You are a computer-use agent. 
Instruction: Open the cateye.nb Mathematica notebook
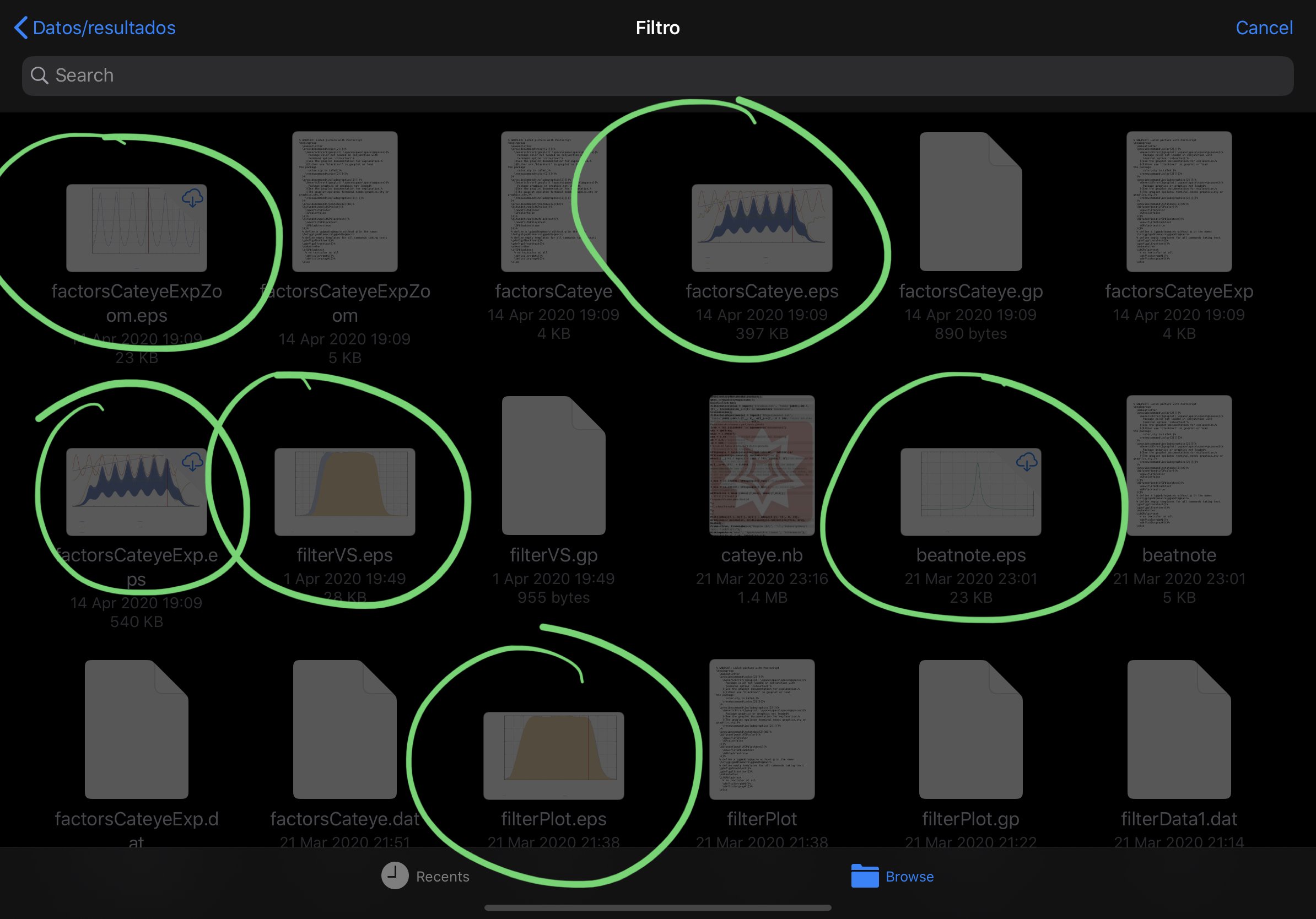click(x=762, y=467)
